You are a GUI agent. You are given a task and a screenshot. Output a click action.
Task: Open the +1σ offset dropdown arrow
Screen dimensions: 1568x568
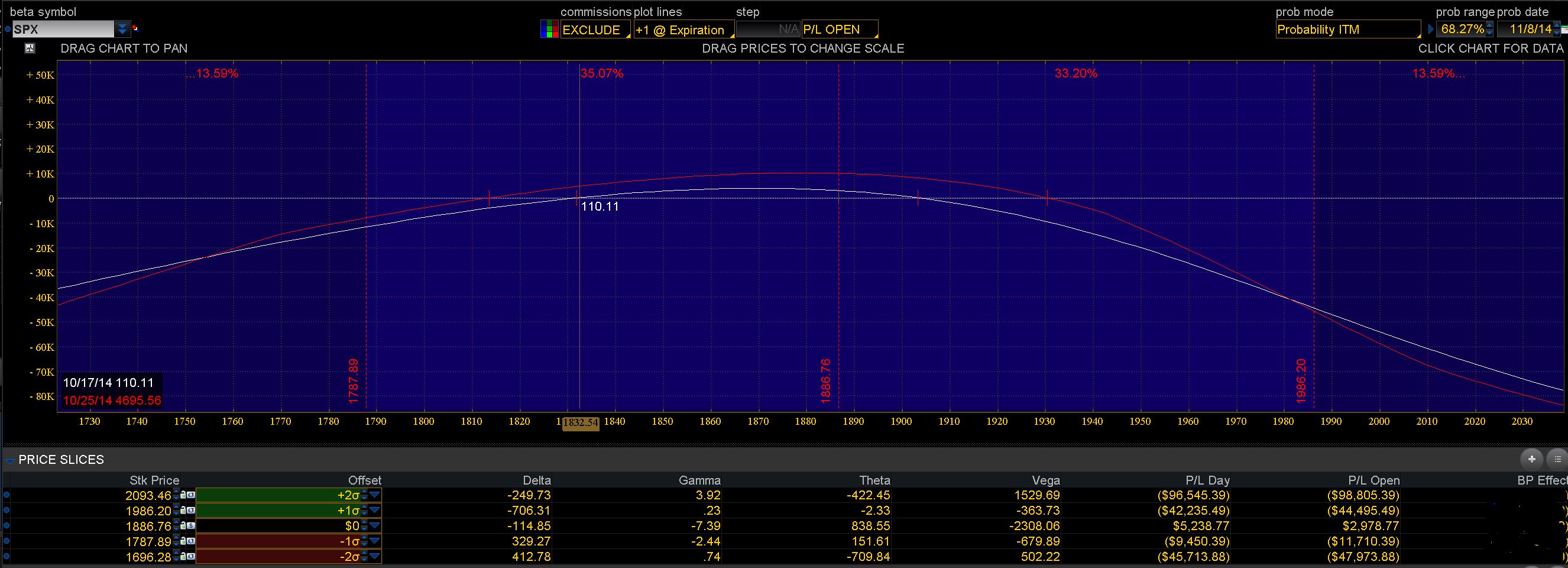point(375,510)
